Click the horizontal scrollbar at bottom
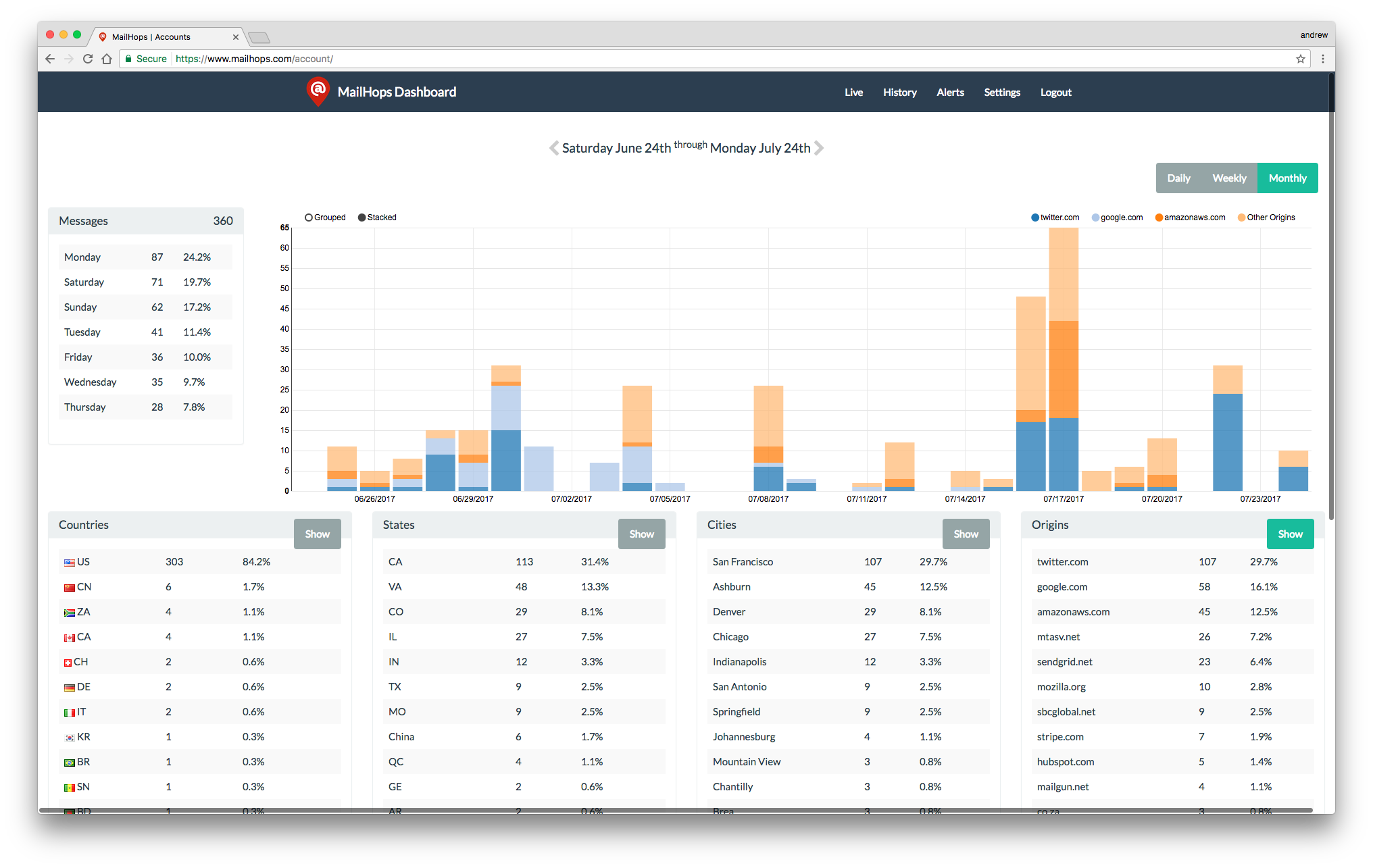The width and height of the screenshot is (1373, 868). [x=676, y=810]
